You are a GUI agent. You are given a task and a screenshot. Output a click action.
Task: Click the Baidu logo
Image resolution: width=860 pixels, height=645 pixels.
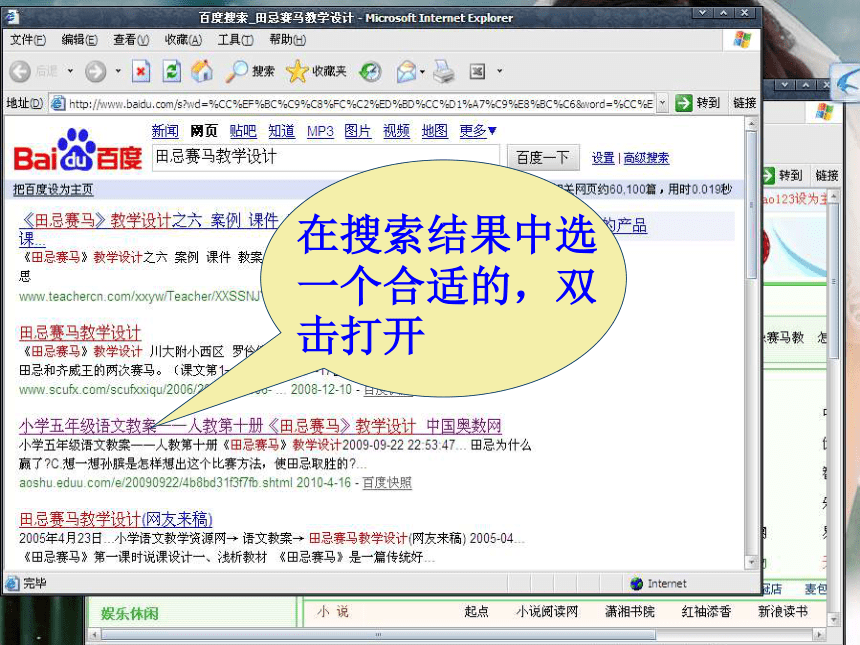click(78, 150)
